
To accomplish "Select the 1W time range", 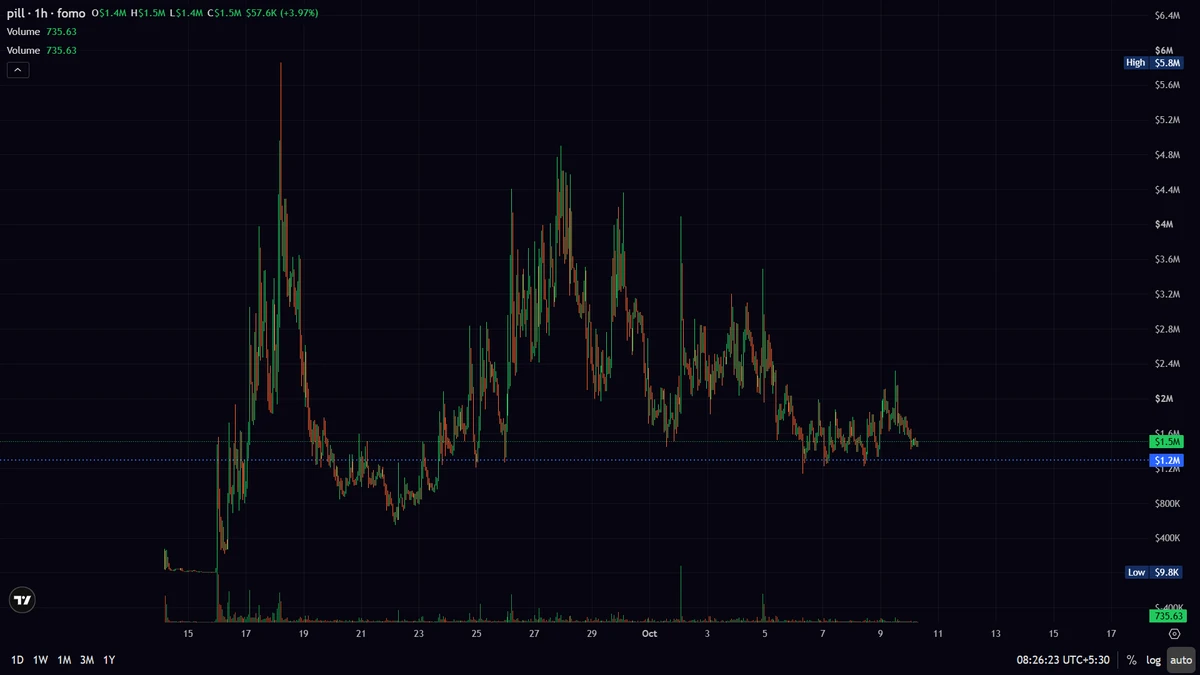I will pos(41,660).
